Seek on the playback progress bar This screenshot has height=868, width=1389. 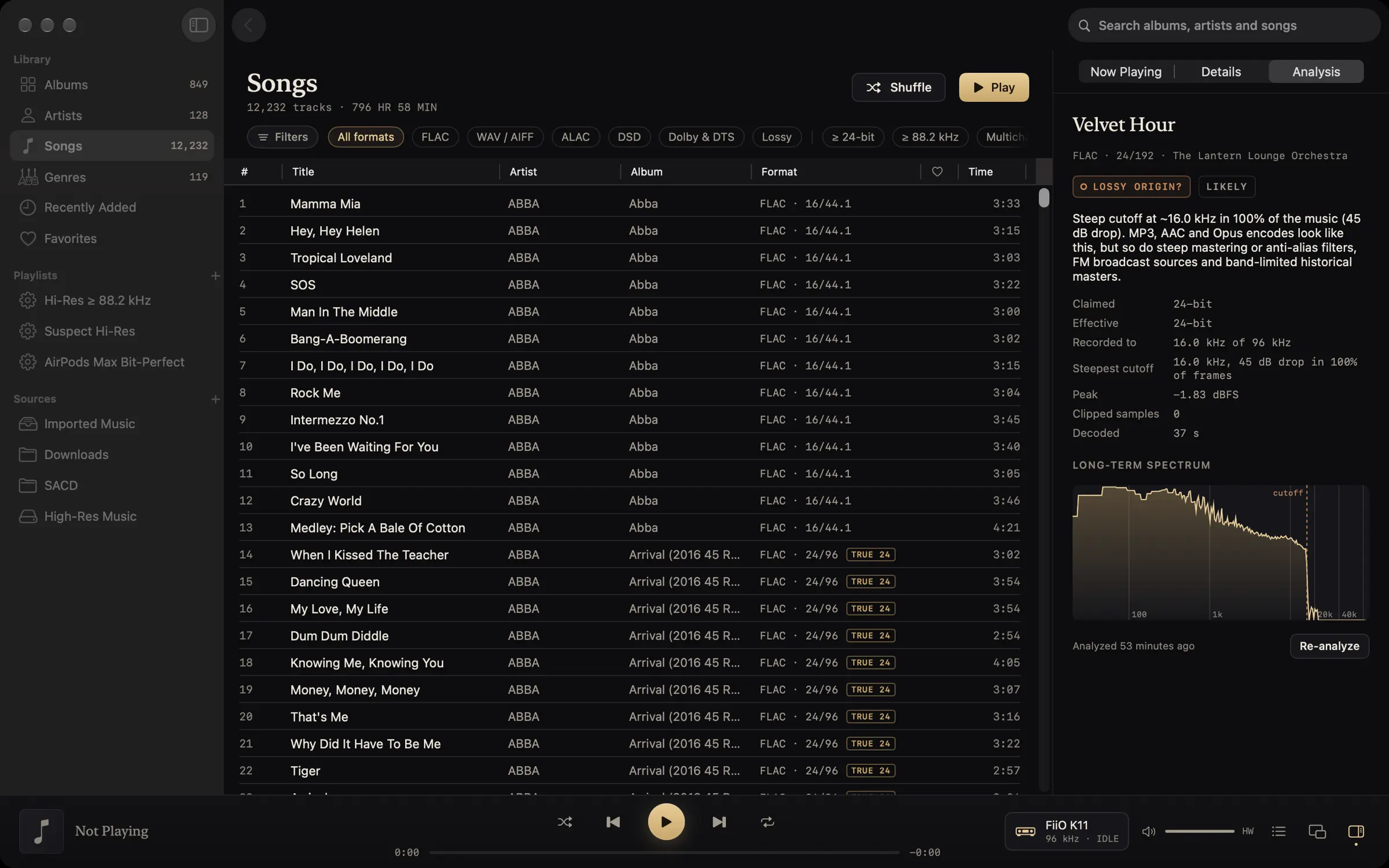click(664, 852)
